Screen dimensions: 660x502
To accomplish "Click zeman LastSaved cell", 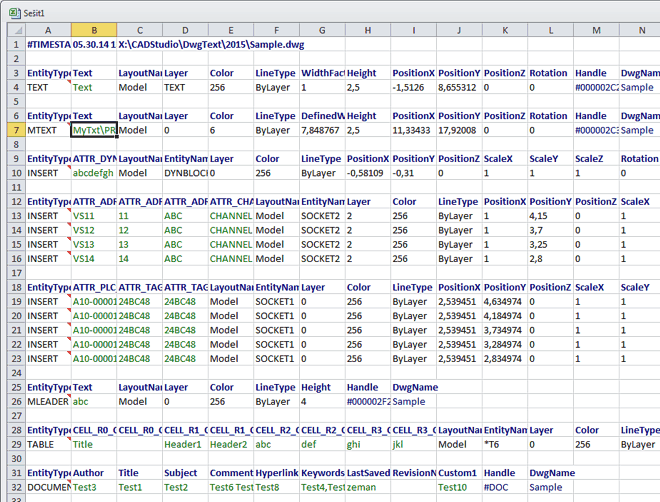I will click(368, 487).
